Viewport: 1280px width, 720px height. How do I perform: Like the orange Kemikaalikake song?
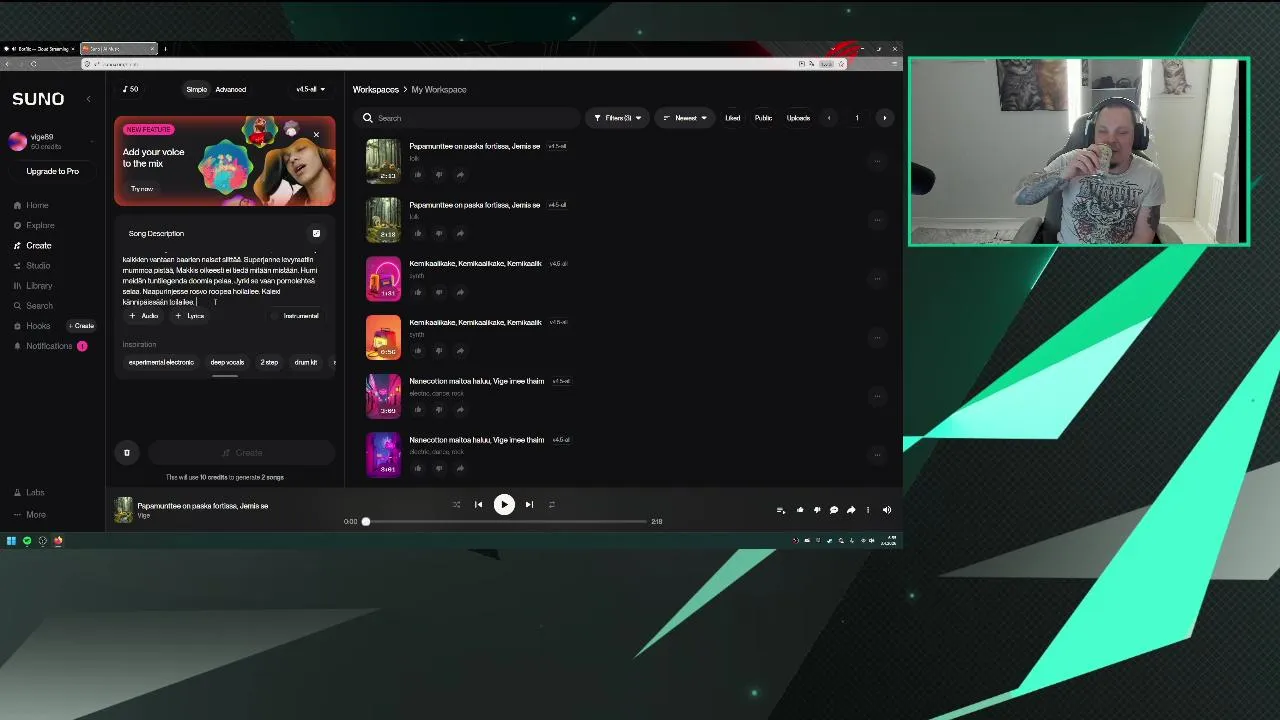(418, 351)
